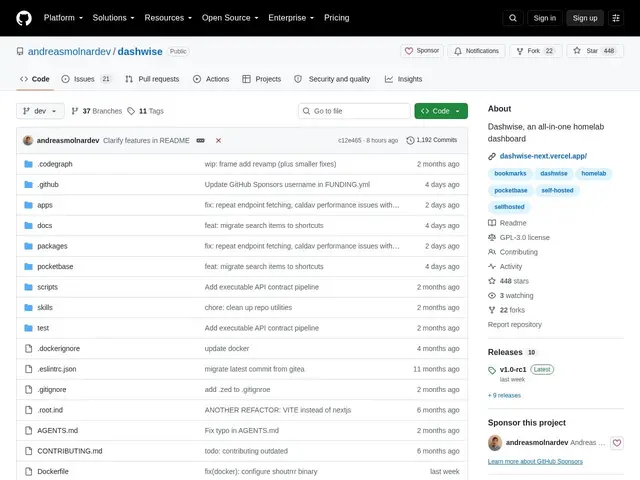Show the + 9 releases link

click(504, 396)
